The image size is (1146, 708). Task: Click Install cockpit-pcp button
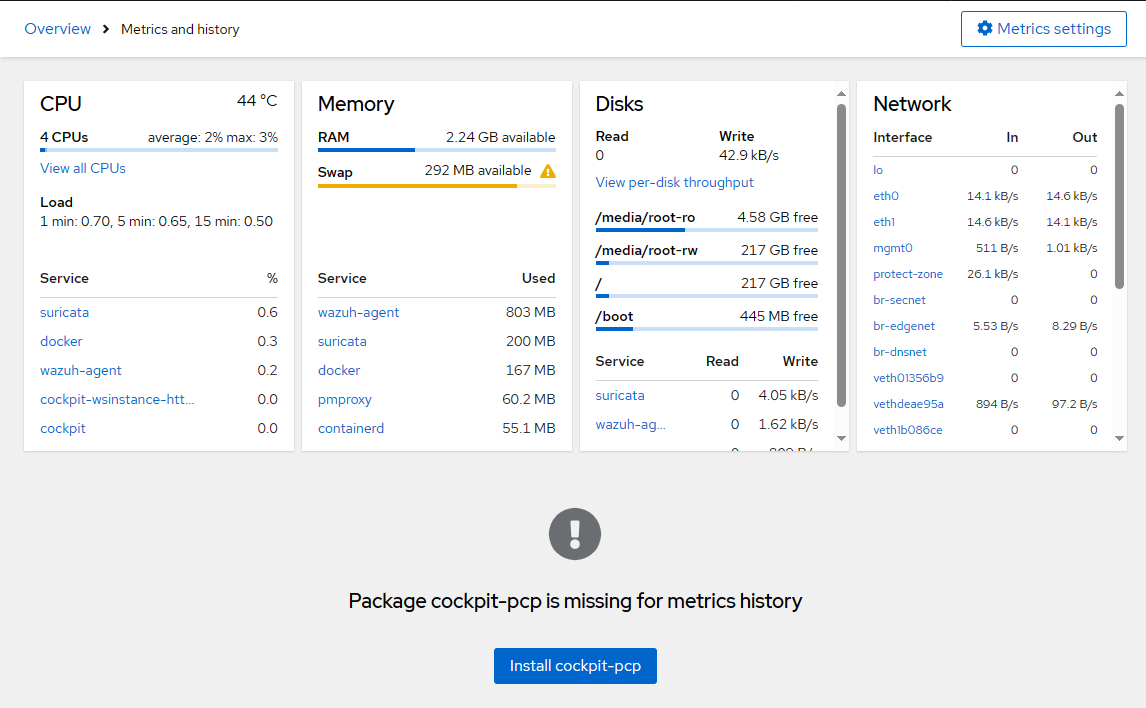coord(575,665)
